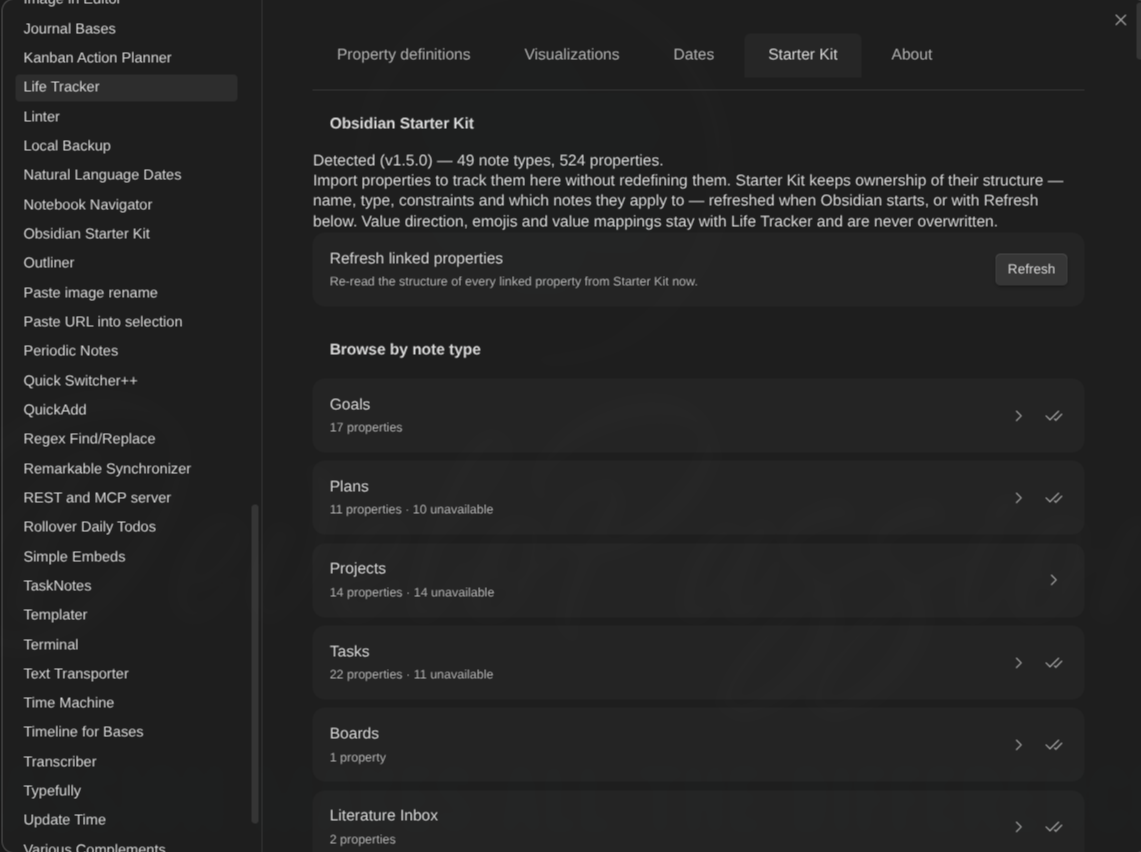Screen dimensions: 1141x852
Task: Open Natural Language Dates settings
Action: 126,175
